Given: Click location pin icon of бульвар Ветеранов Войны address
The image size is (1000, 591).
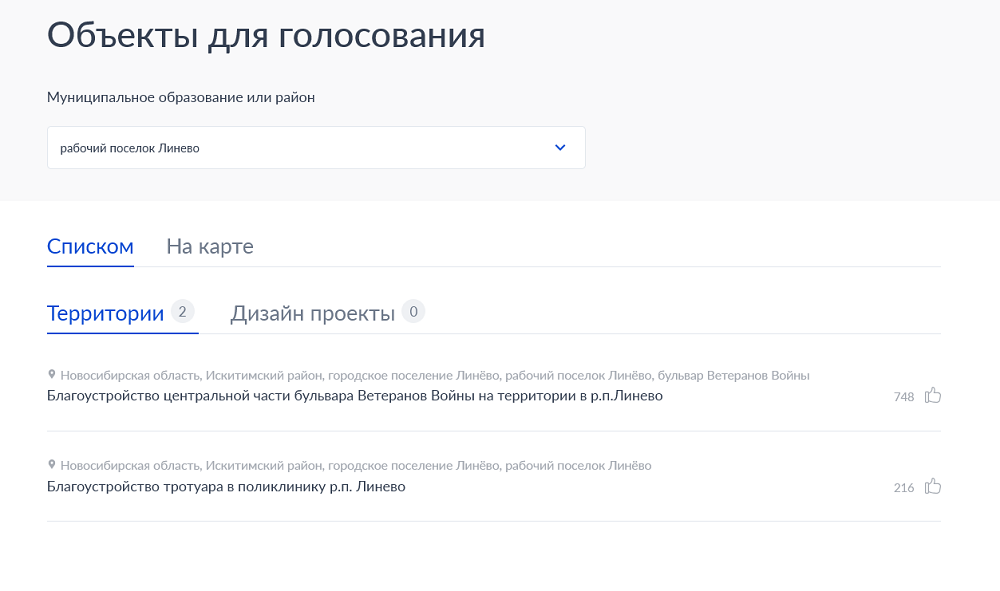Looking at the screenshot, I should (x=52, y=374).
